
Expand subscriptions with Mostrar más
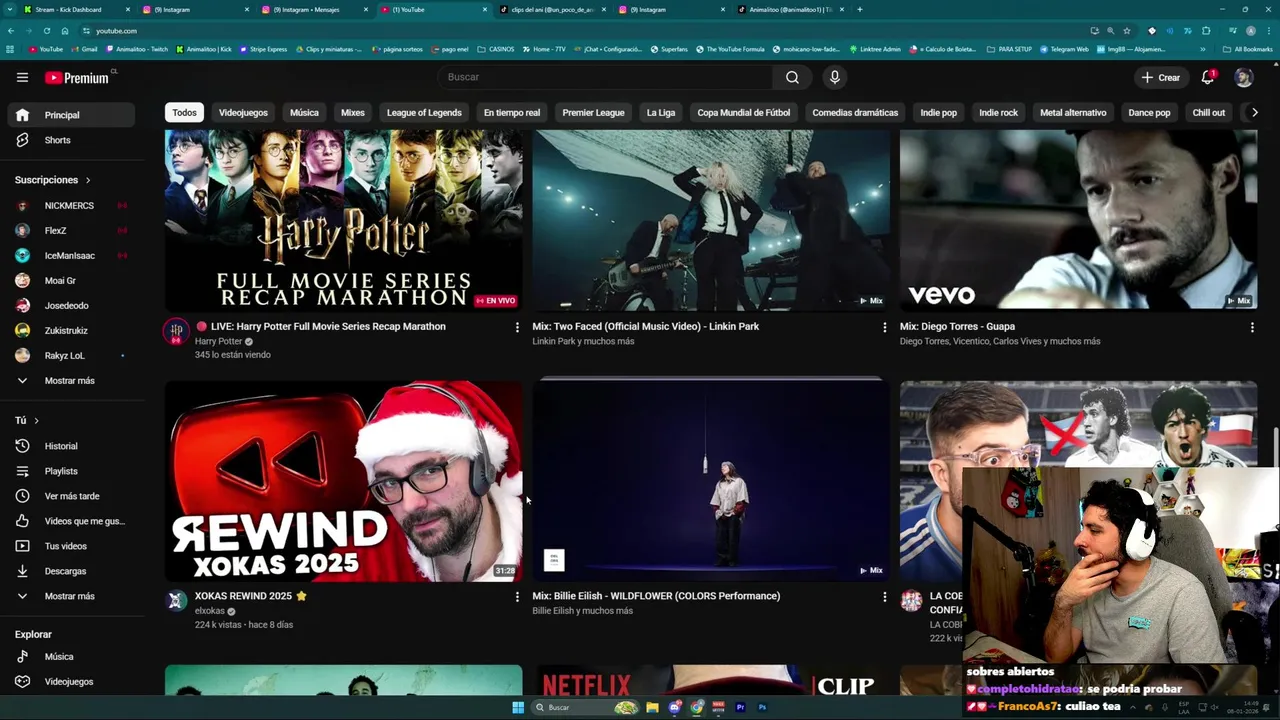[70, 381]
